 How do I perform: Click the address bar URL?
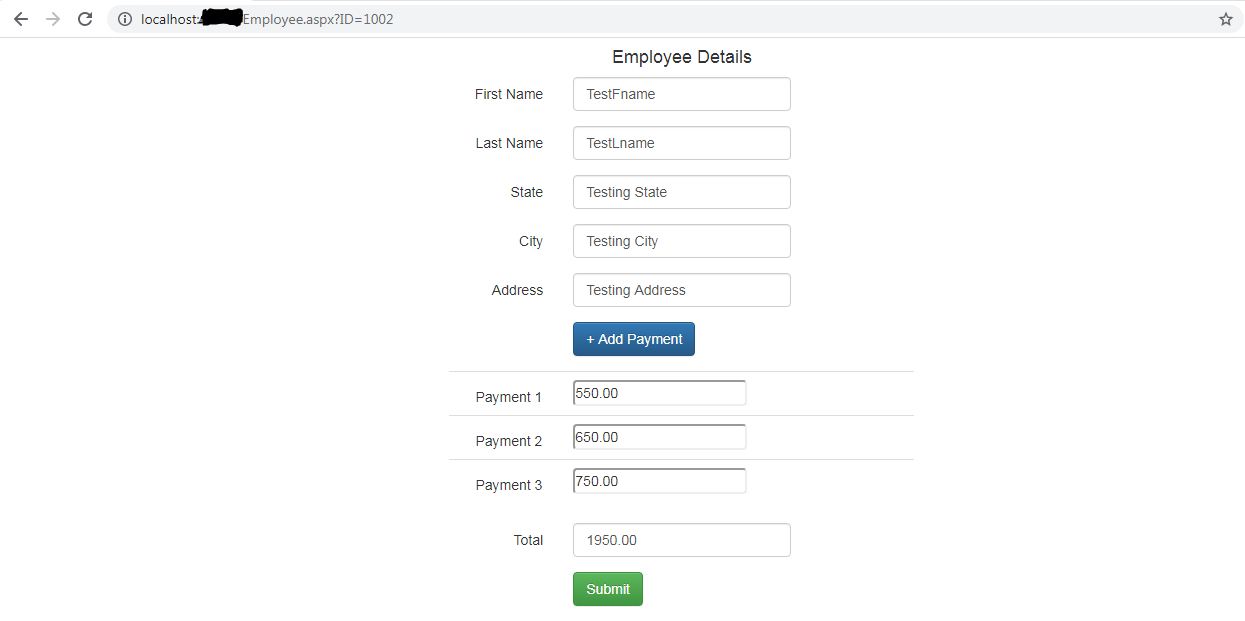(267, 19)
